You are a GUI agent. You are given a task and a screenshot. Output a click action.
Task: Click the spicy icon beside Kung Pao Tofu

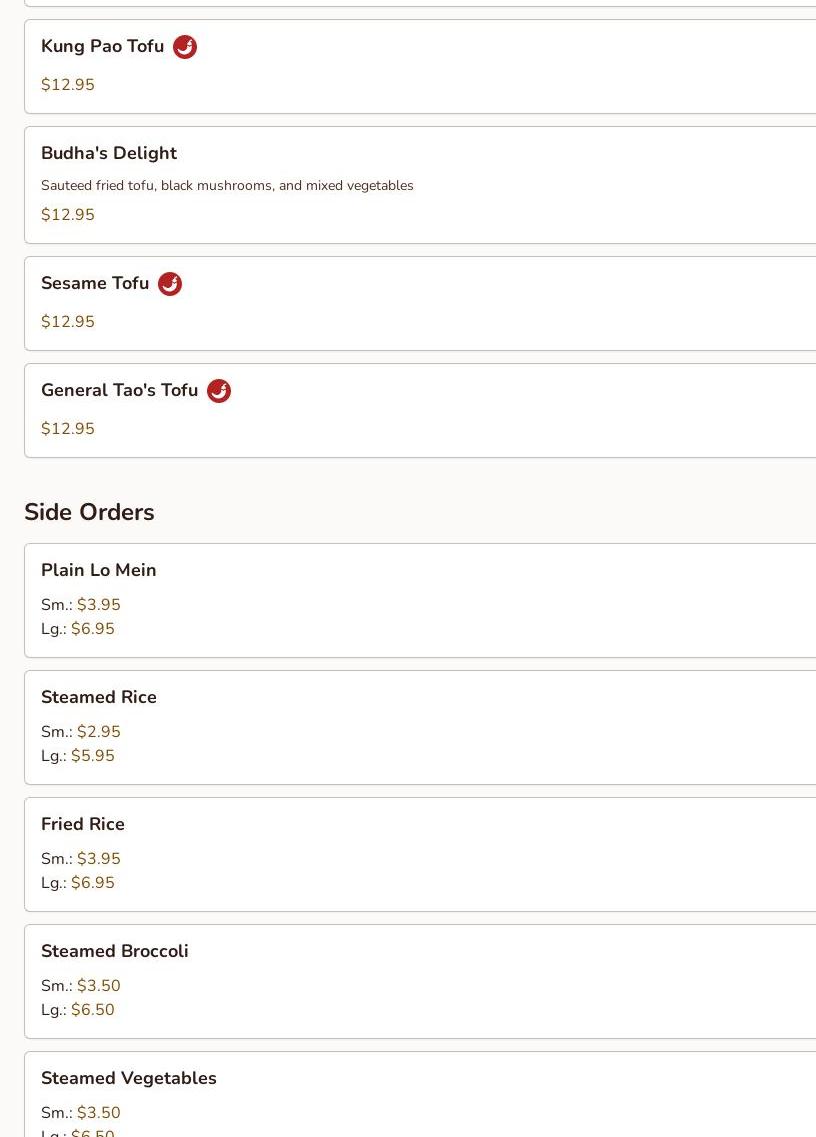[185, 47]
